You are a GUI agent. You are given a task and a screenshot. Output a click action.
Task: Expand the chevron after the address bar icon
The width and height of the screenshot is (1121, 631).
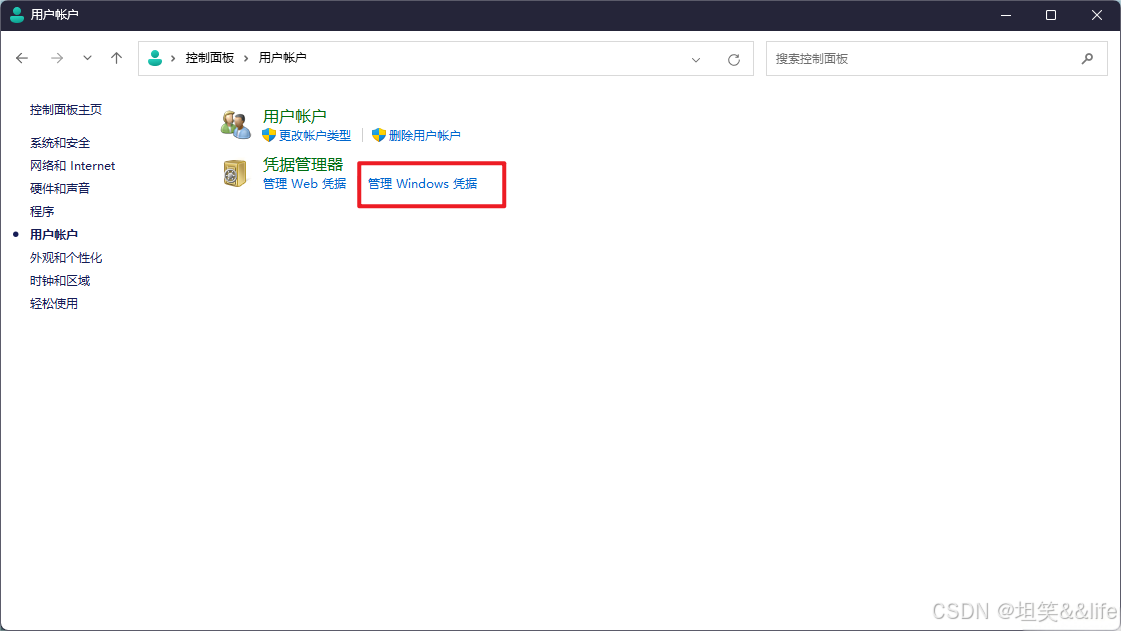173,58
